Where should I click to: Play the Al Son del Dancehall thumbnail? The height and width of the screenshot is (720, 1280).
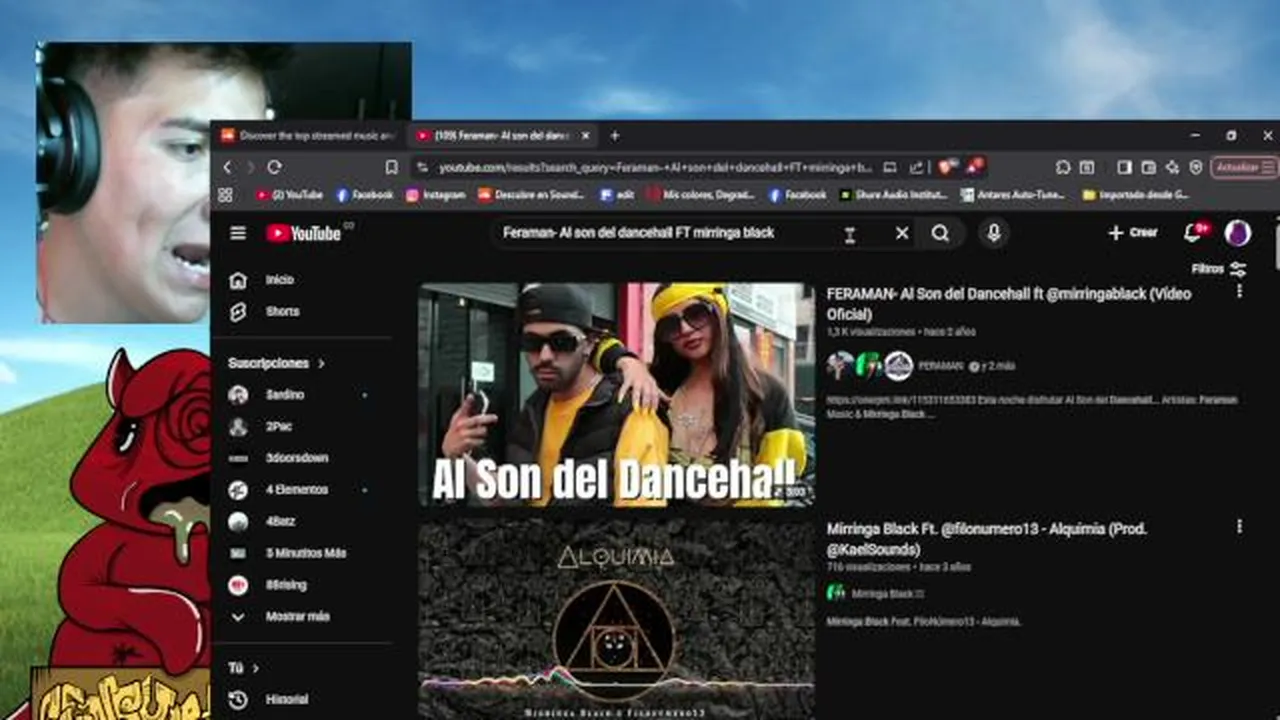click(x=616, y=394)
